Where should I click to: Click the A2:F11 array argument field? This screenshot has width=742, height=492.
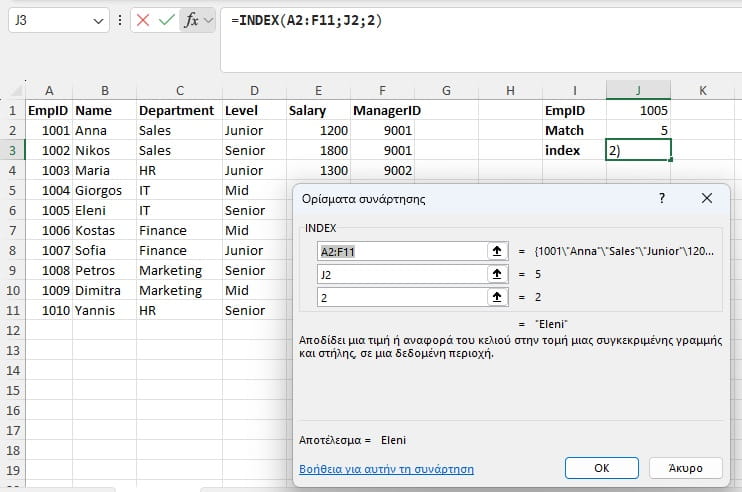(x=402, y=251)
